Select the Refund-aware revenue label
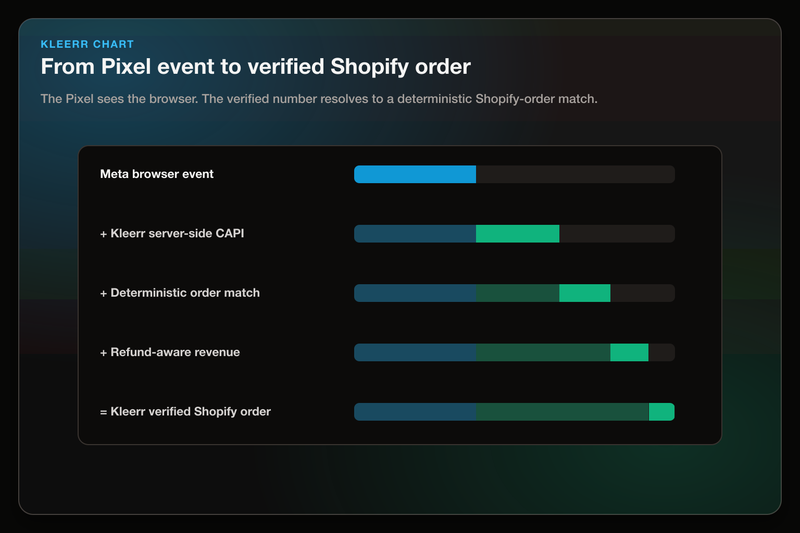 170,352
